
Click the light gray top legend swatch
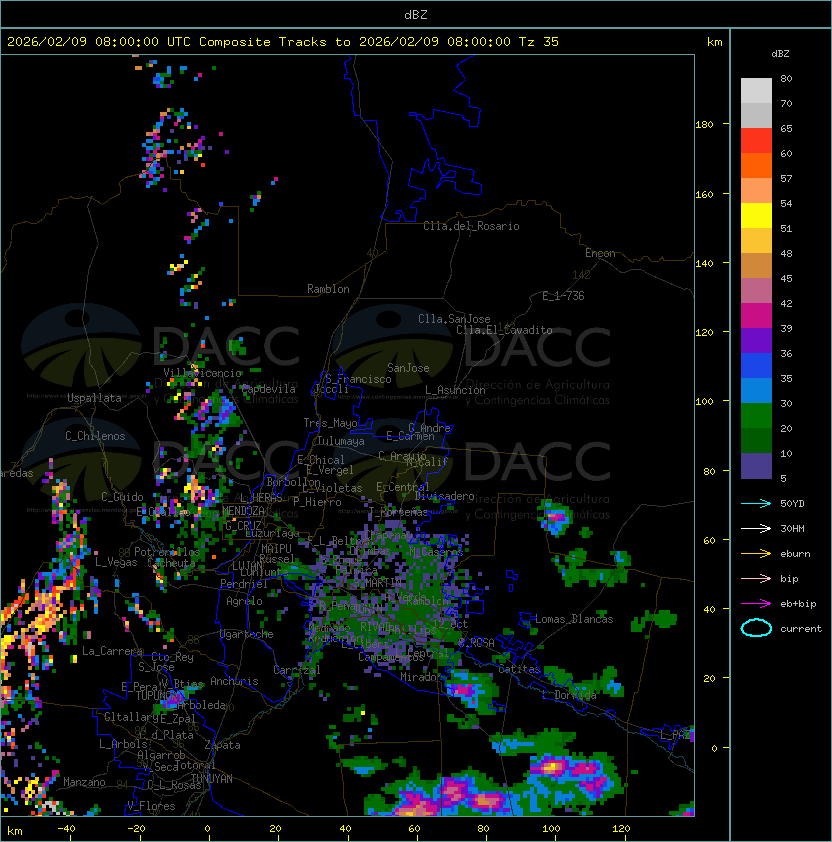pyautogui.click(x=756, y=91)
